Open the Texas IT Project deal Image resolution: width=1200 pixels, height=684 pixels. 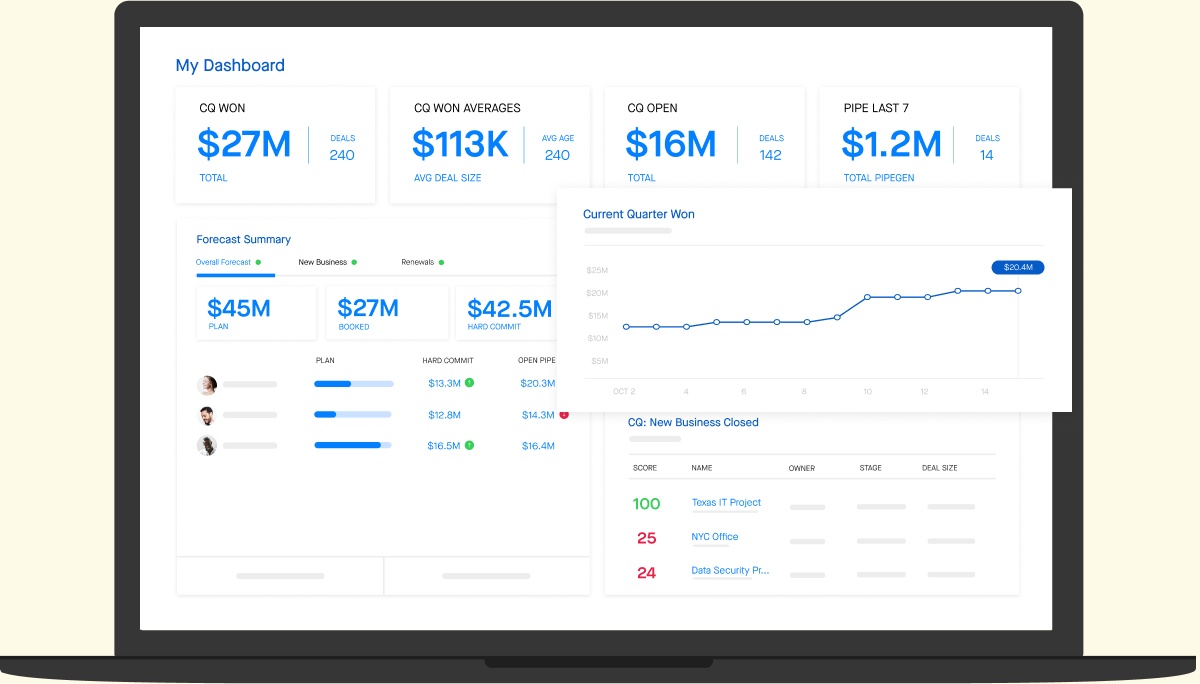point(726,503)
